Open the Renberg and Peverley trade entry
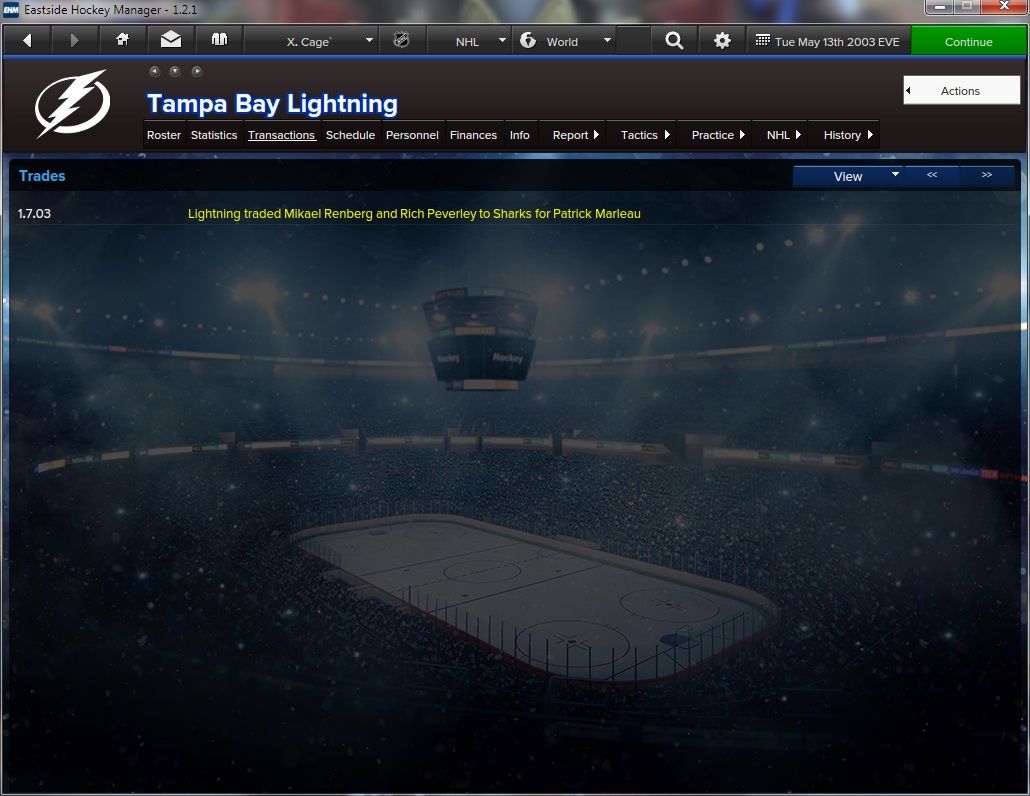The image size is (1030, 796). pos(414,213)
